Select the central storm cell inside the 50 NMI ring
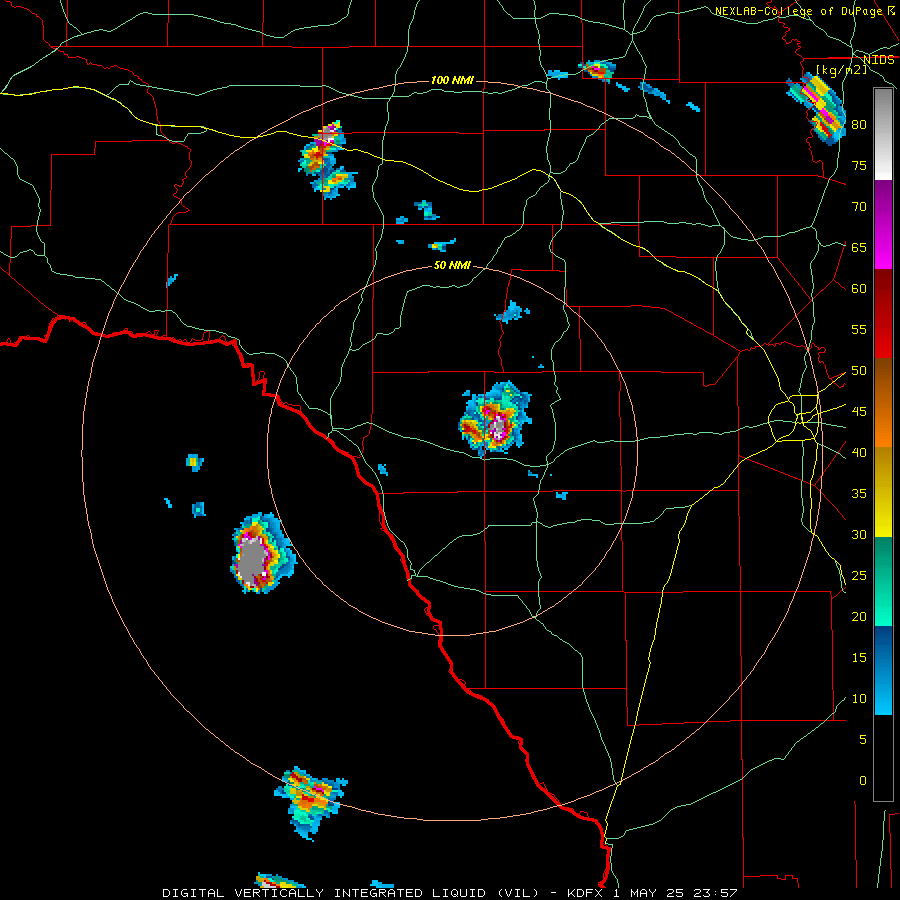 point(496,419)
